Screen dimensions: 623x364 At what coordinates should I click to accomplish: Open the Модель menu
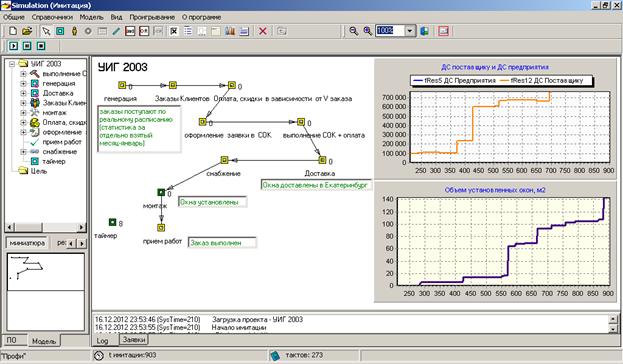point(91,17)
